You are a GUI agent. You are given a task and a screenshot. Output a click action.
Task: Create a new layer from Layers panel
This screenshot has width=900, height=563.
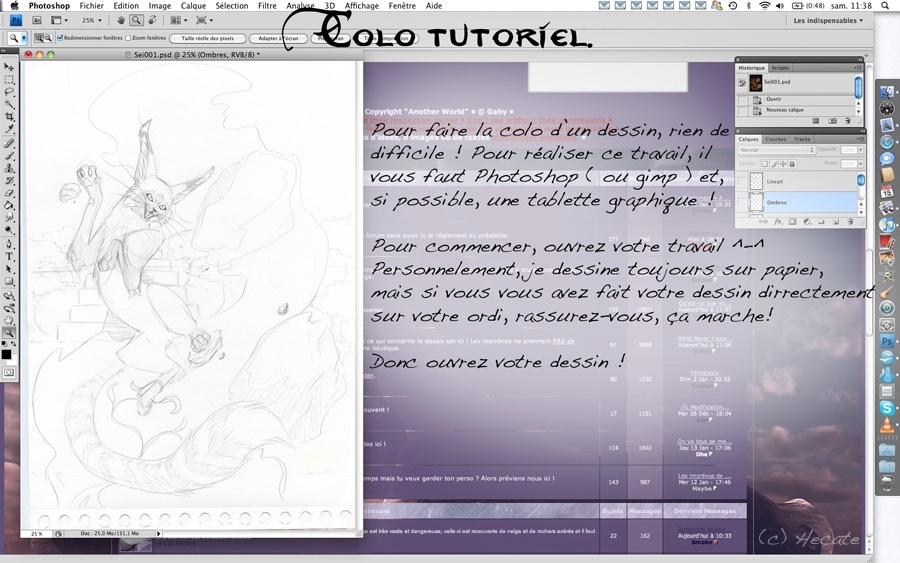coord(836,222)
